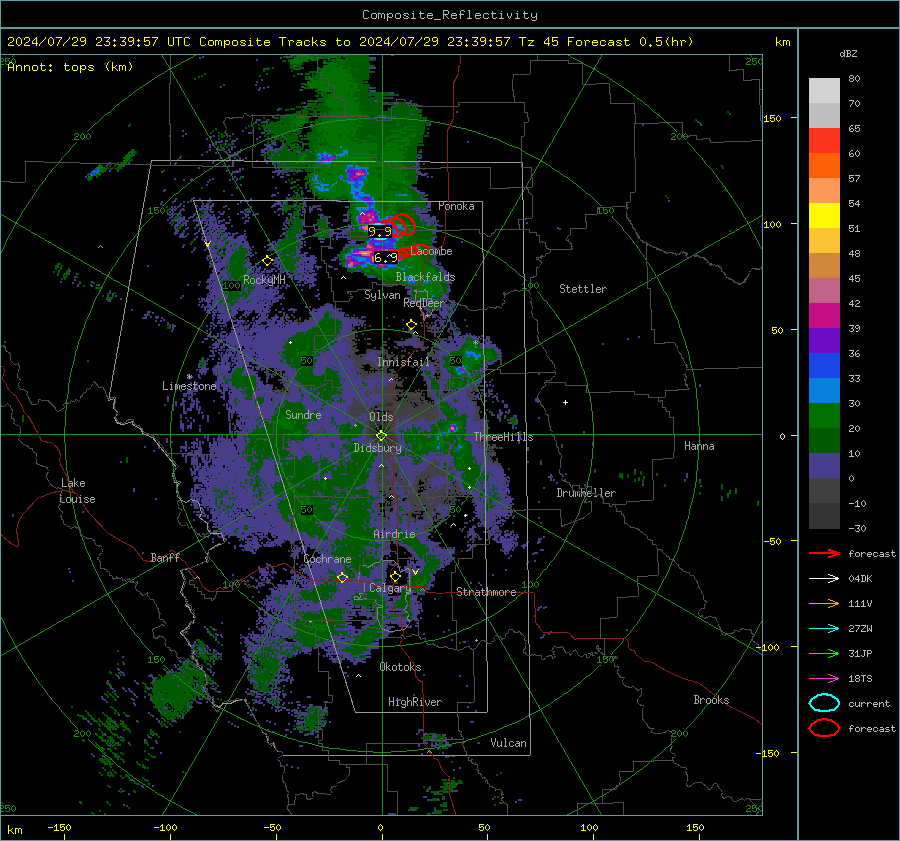Click the Didsbury town label
900x841 pixels.
point(378,448)
